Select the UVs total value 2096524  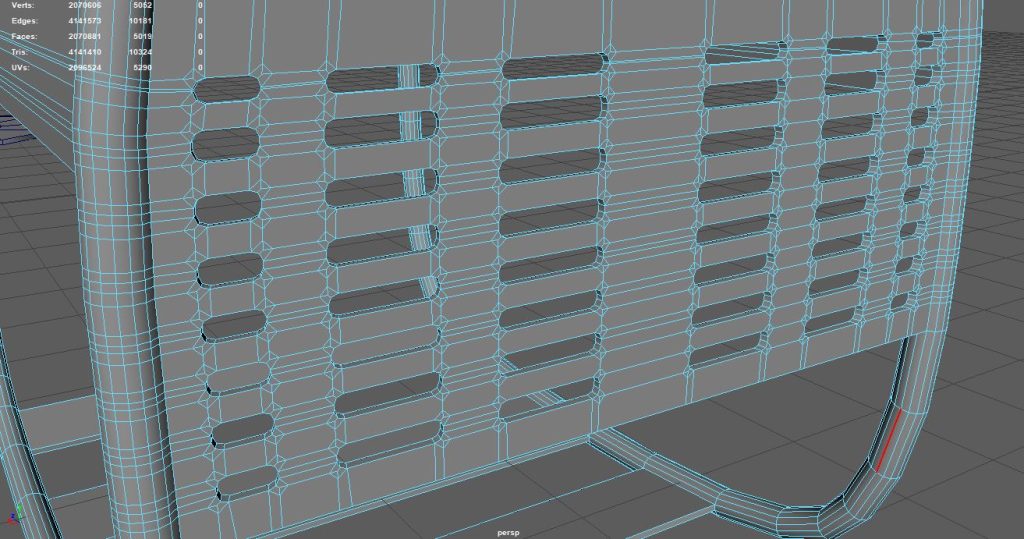tap(85, 68)
